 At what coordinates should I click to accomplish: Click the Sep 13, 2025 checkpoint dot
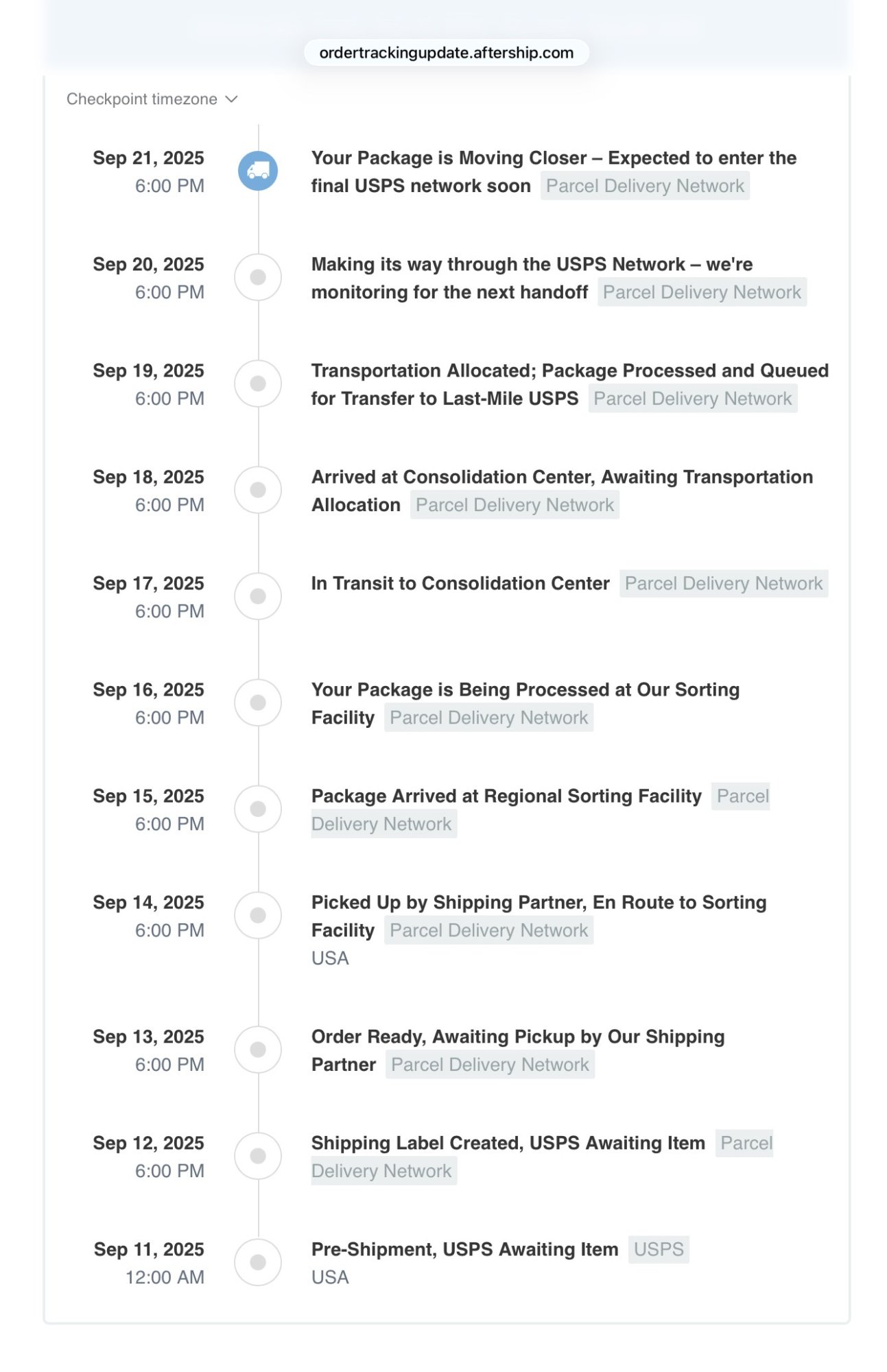coord(258,1050)
